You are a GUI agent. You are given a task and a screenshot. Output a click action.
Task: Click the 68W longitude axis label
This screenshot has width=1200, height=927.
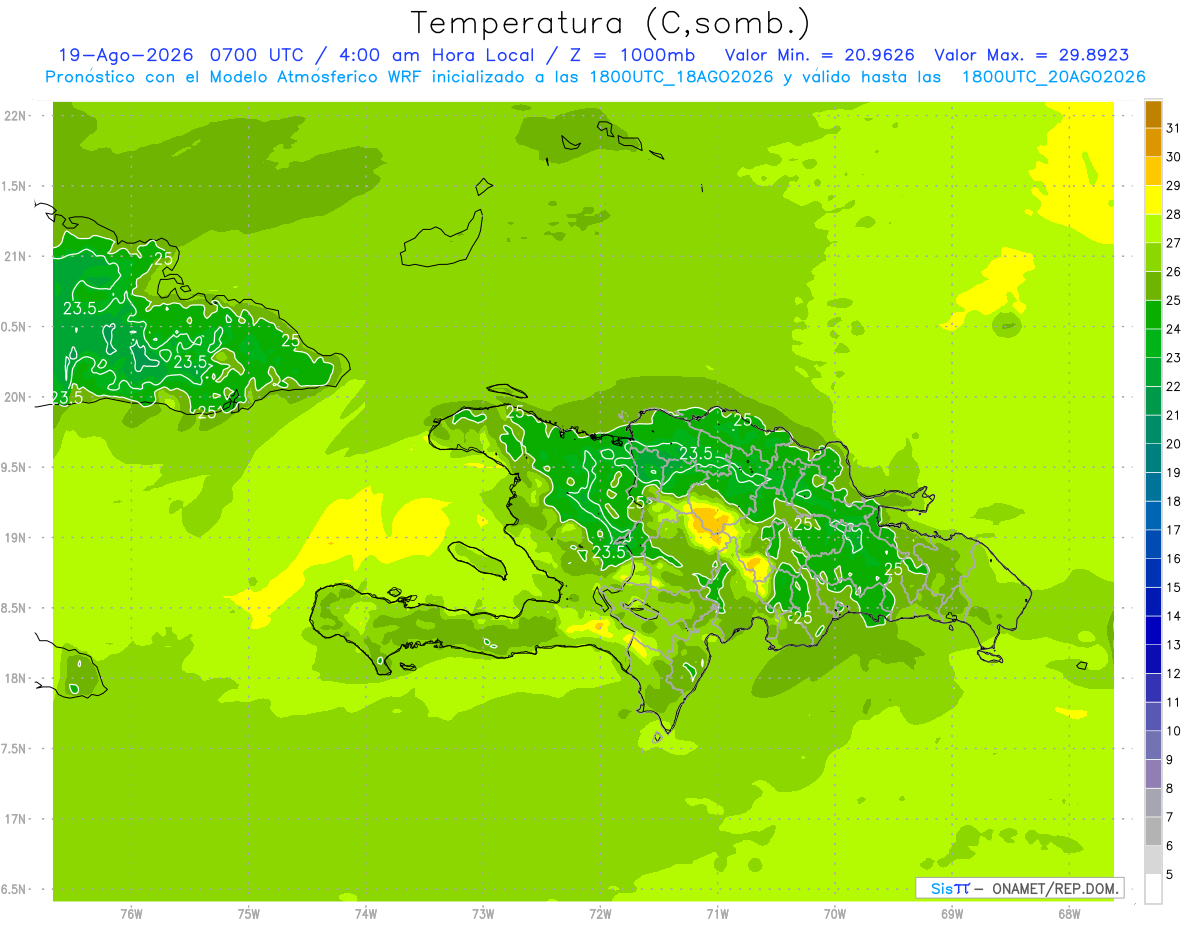1068,913
